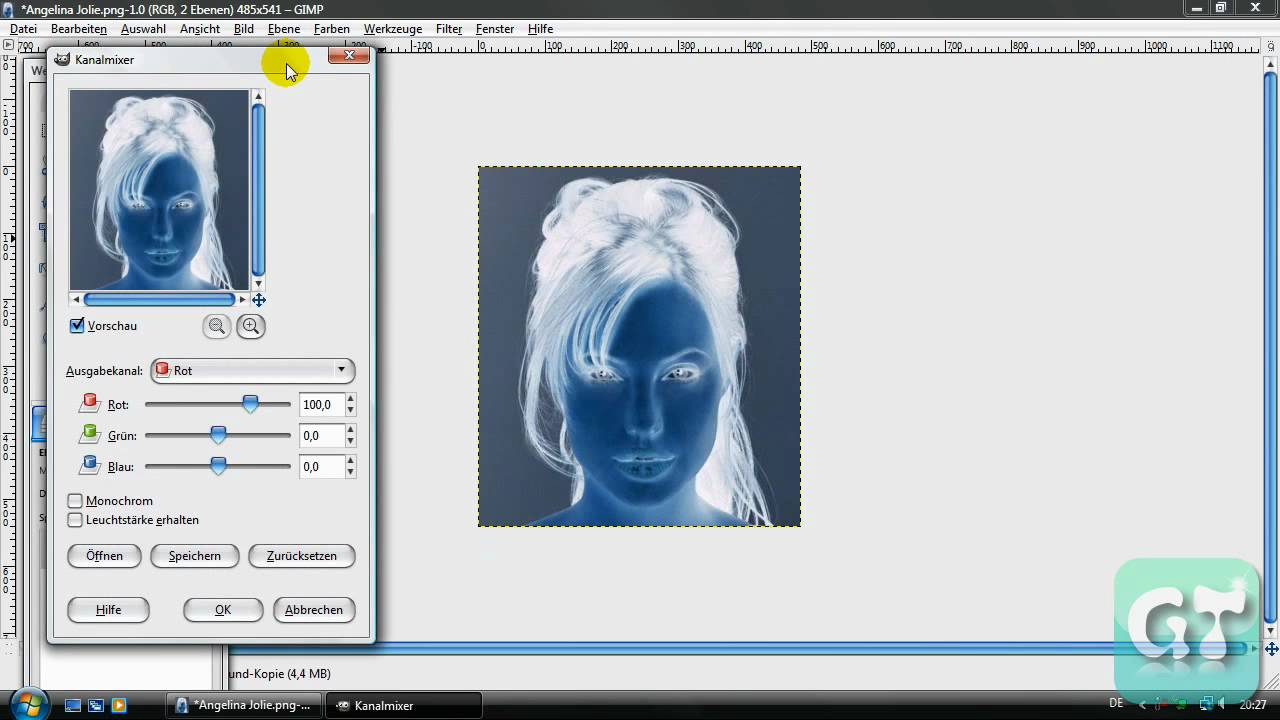The width and height of the screenshot is (1280, 720).
Task: Decrease Blau value with down stepper
Action: click(350, 472)
